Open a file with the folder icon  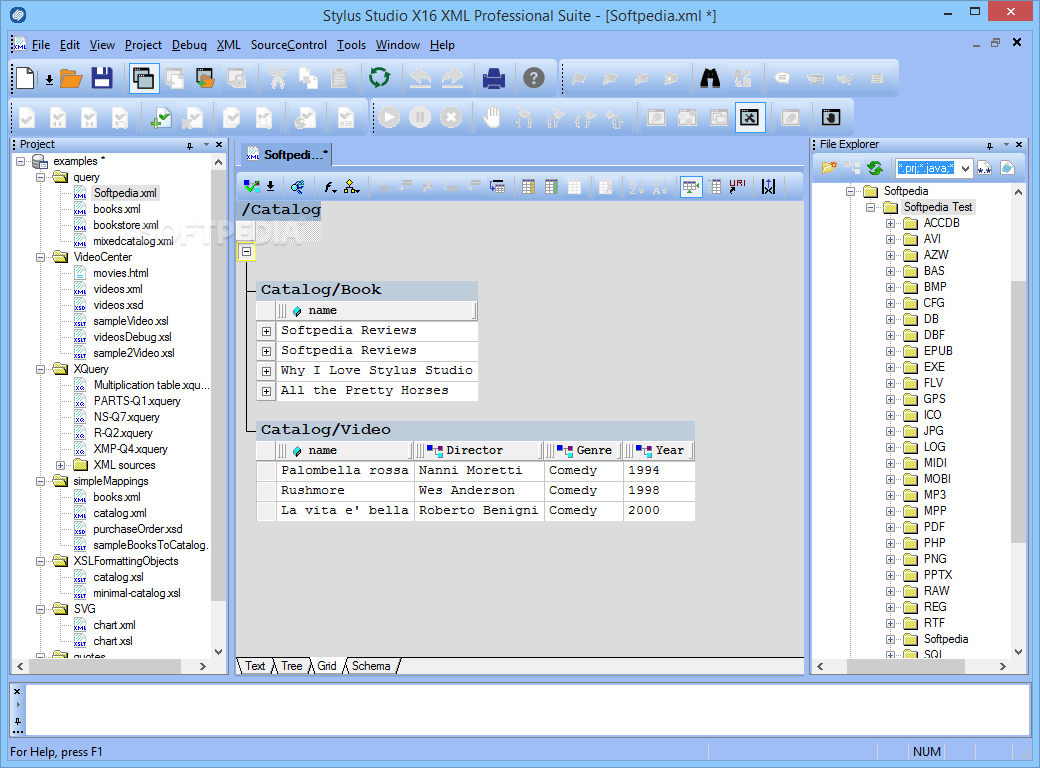(71, 79)
